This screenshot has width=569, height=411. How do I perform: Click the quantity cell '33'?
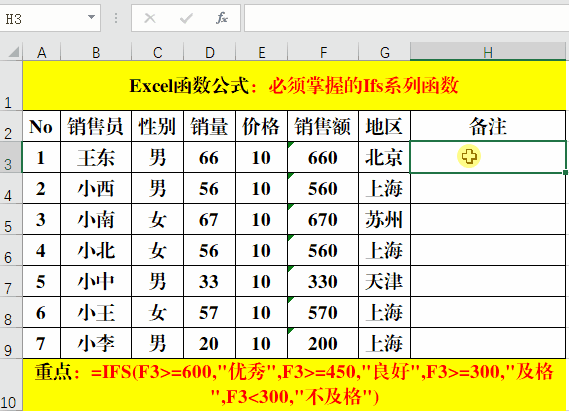pyautogui.click(x=210, y=281)
